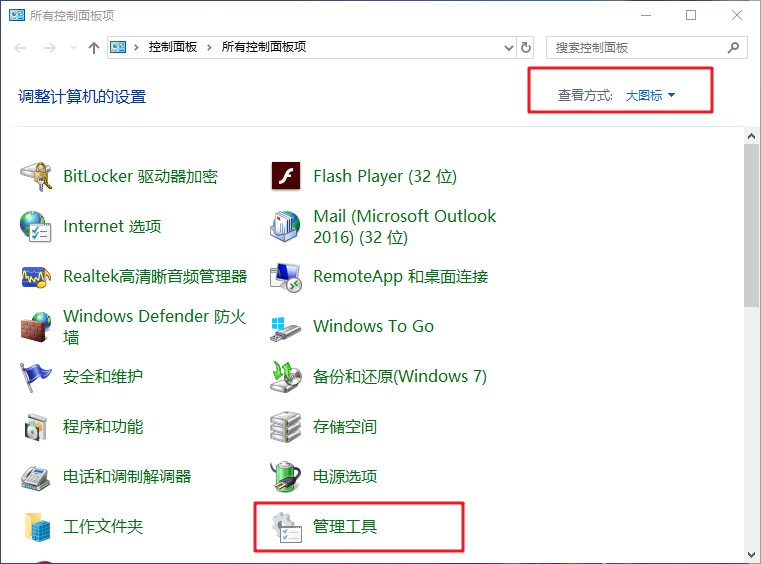The image size is (761, 564).
Task: Open the 管理工具 gear icon
Action: pyautogui.click(x=286, y=528)
